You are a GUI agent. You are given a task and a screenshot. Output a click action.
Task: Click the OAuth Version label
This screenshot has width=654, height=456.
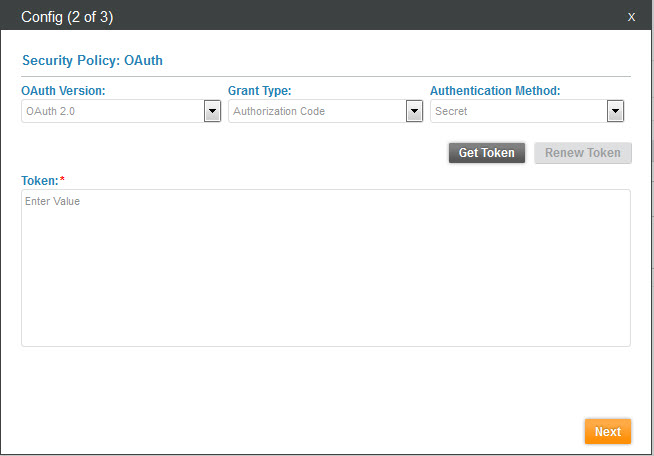(63, 91)
